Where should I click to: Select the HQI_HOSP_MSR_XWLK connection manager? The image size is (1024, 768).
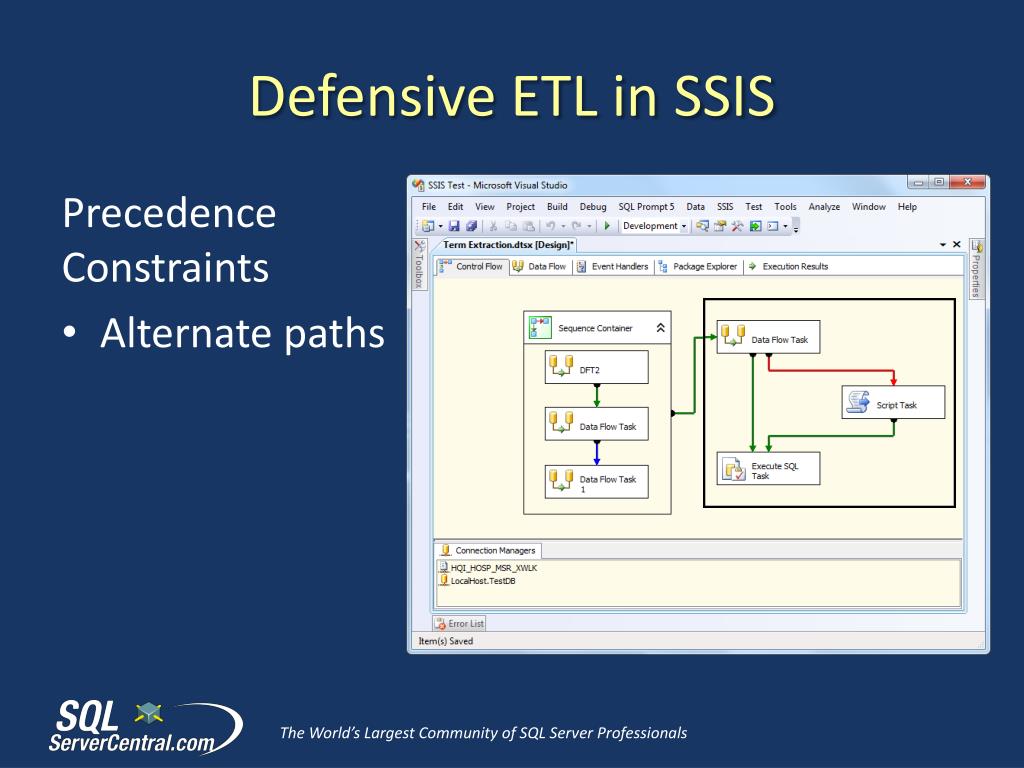tap(488, 568)
